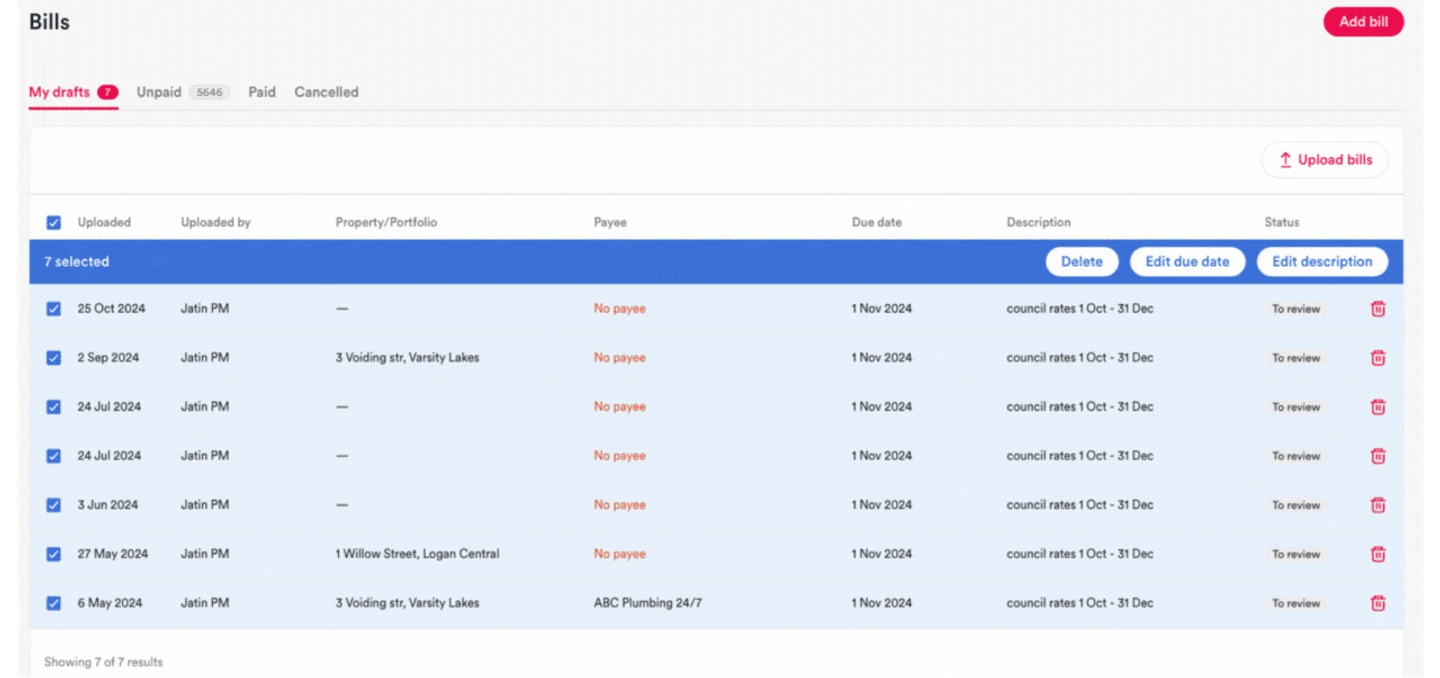Click the Add bill button
This screenshot has width=1440, height=678.
coord(1363,22)
